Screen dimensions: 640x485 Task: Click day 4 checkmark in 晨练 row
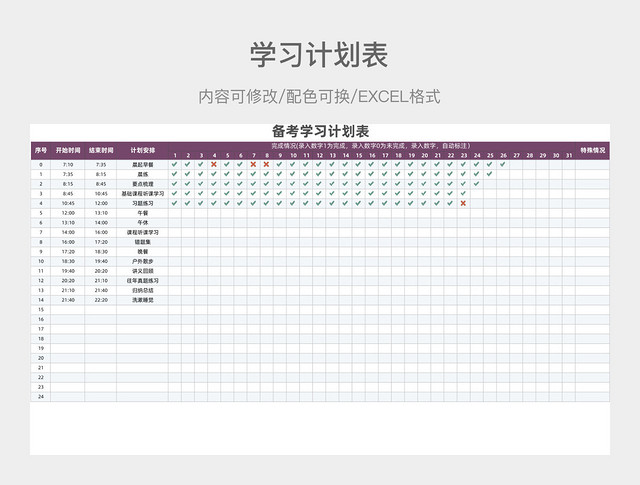pos(213,174)
